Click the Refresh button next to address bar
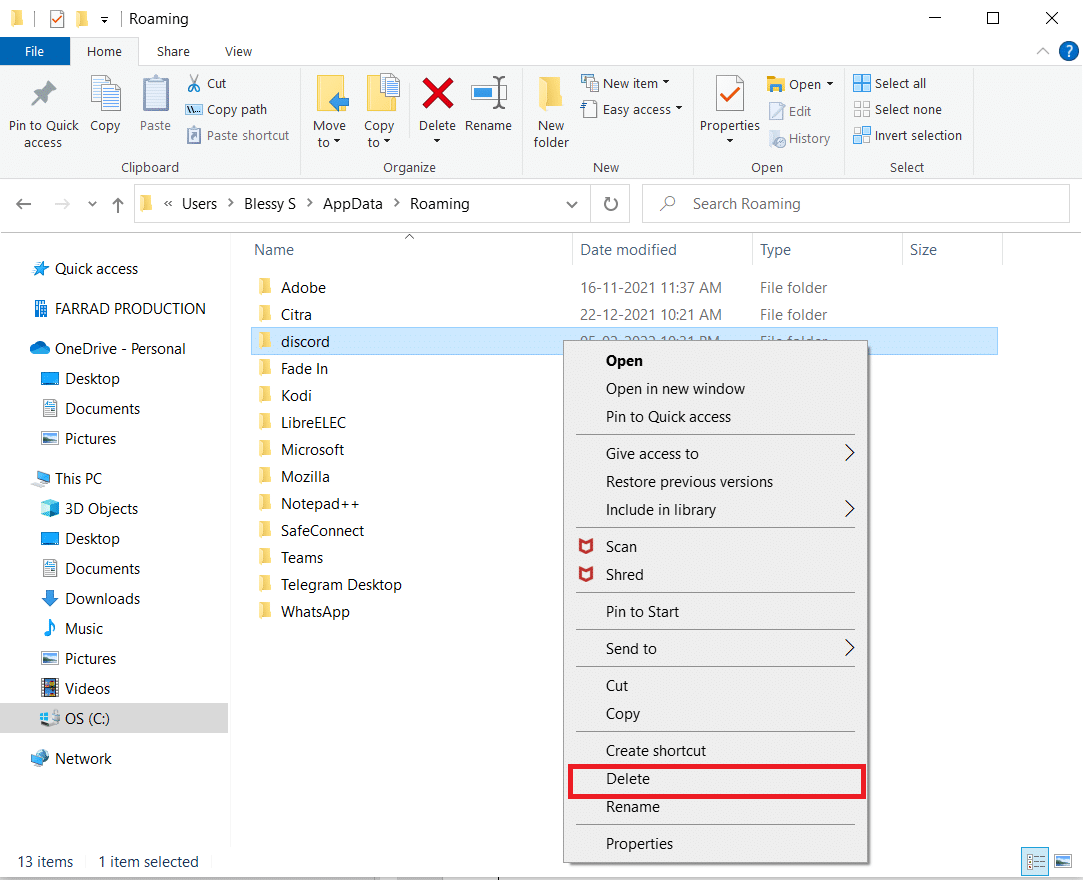The height and width of the screenshot is (880, 1083). tap(611, 204)
